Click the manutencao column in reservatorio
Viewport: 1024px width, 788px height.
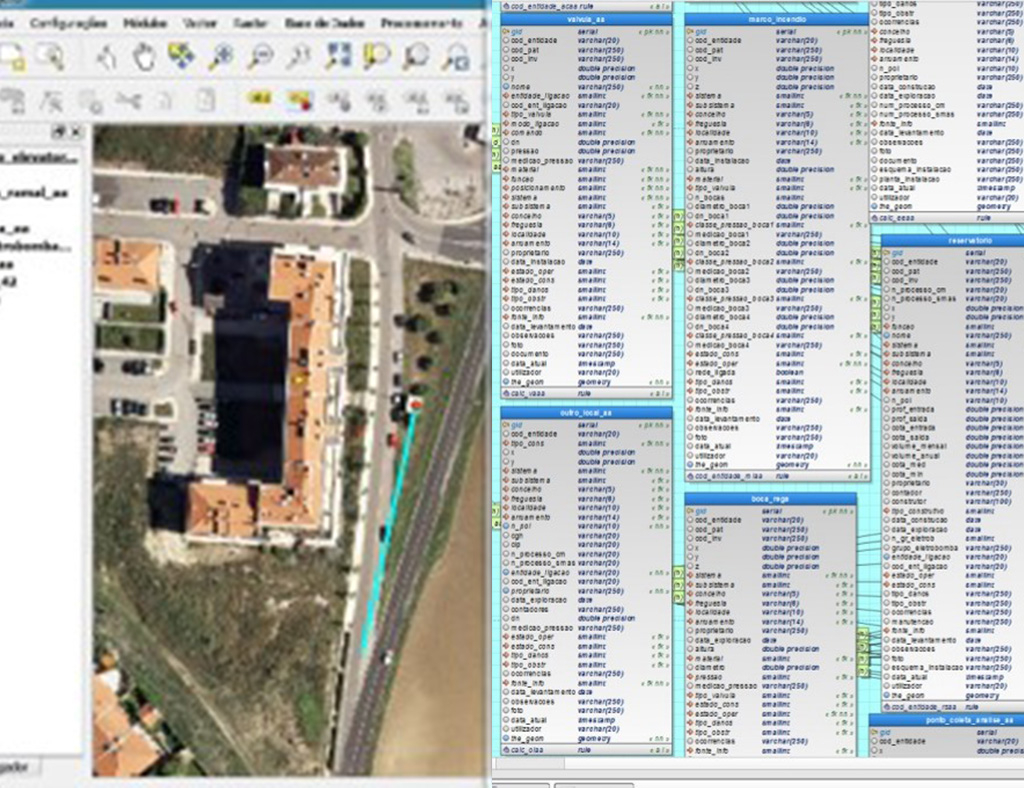(x=953, y=622)
